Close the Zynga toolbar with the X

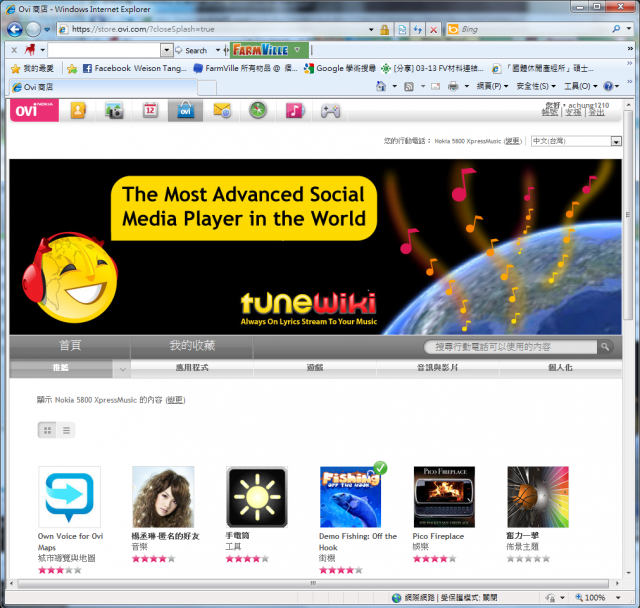tap(14, 50)
